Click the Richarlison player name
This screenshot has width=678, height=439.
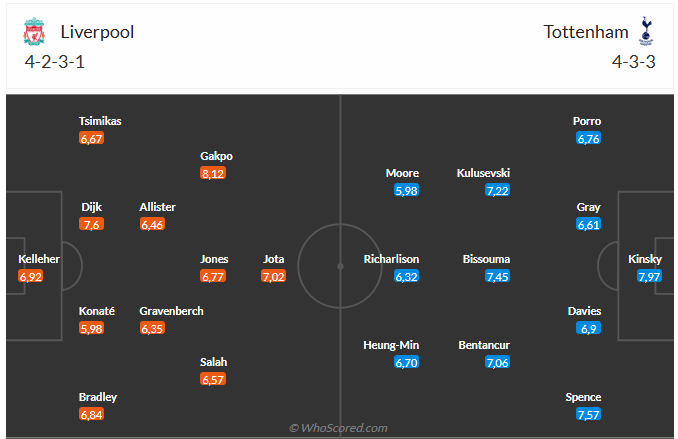(x=391, y=259)
